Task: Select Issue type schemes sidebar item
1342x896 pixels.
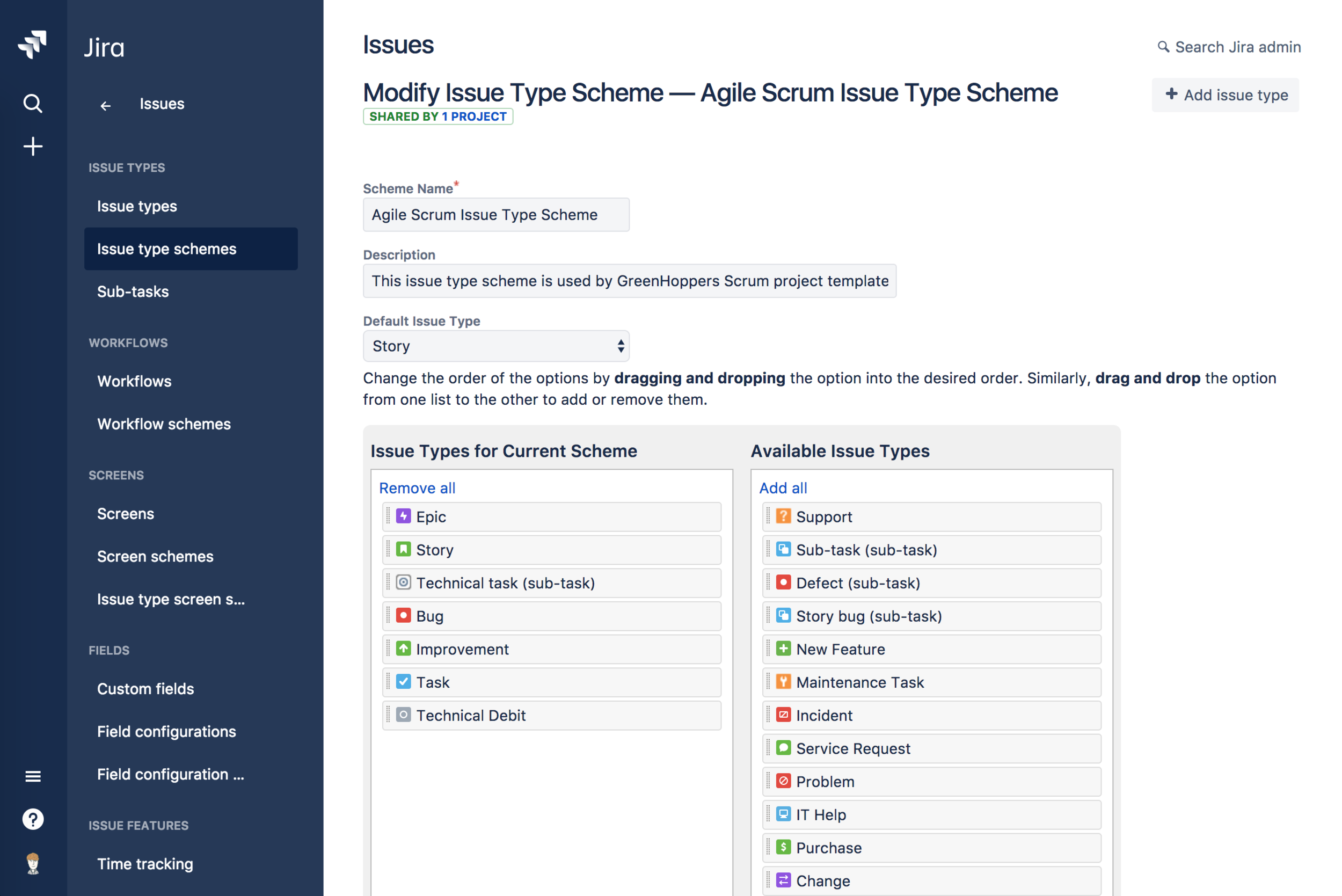Action: point(191,249)
